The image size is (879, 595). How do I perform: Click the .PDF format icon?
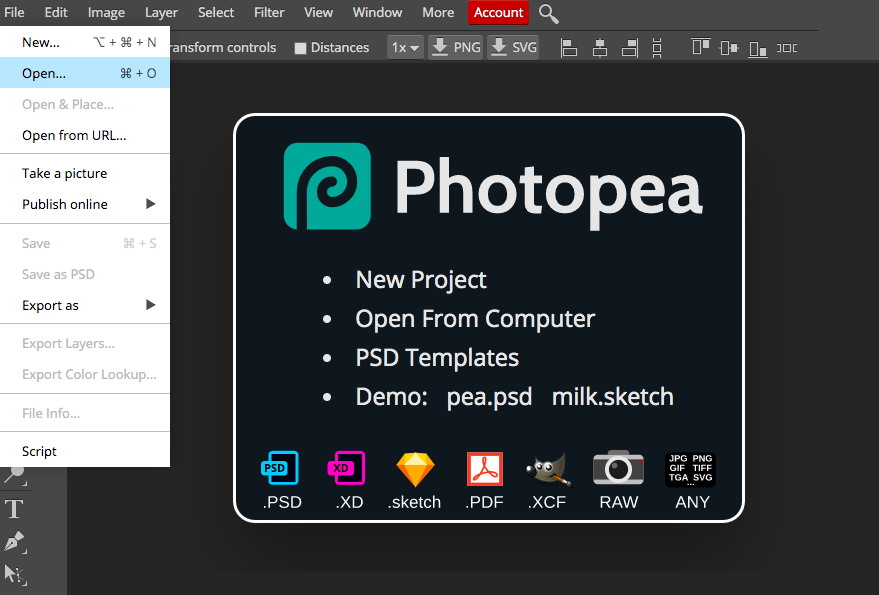485,469
